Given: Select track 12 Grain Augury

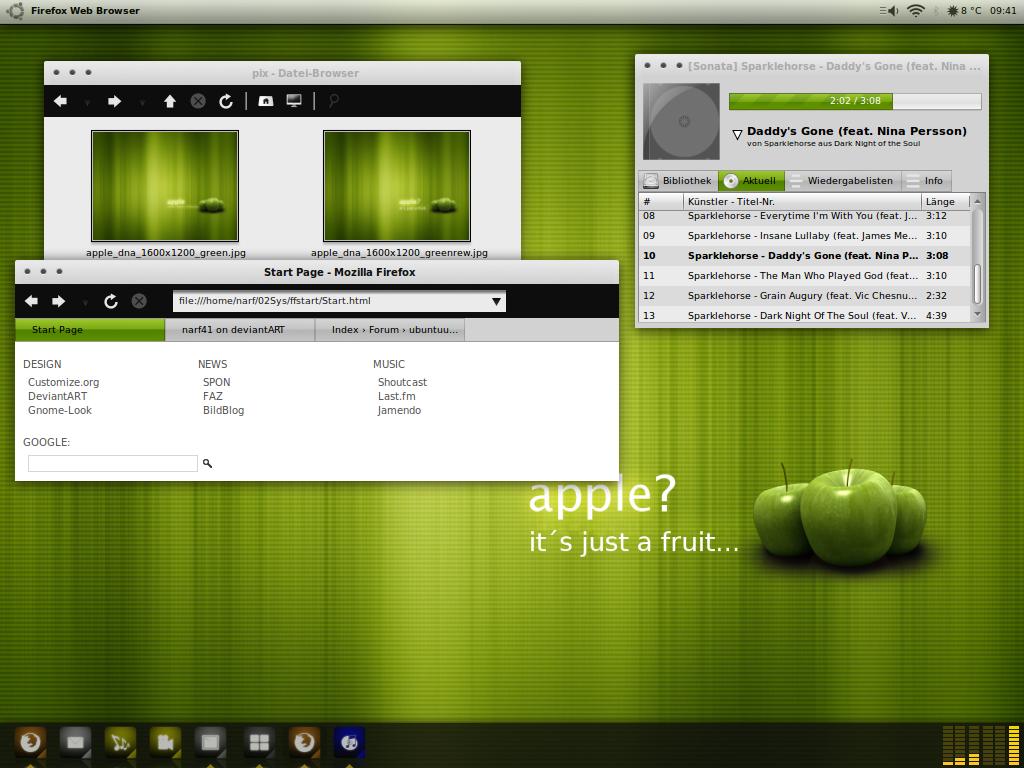Looking at the screenshot, I should click(x=805, y=296).
